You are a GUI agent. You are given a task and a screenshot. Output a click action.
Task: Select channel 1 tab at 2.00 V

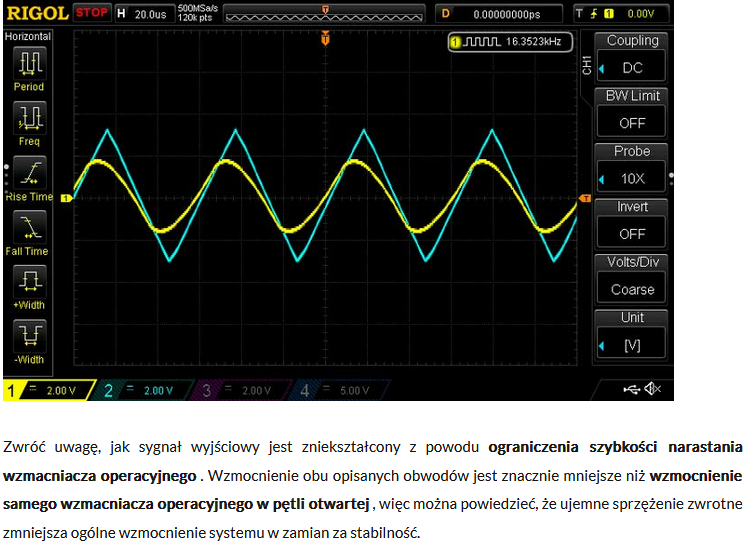click(48, 390)
